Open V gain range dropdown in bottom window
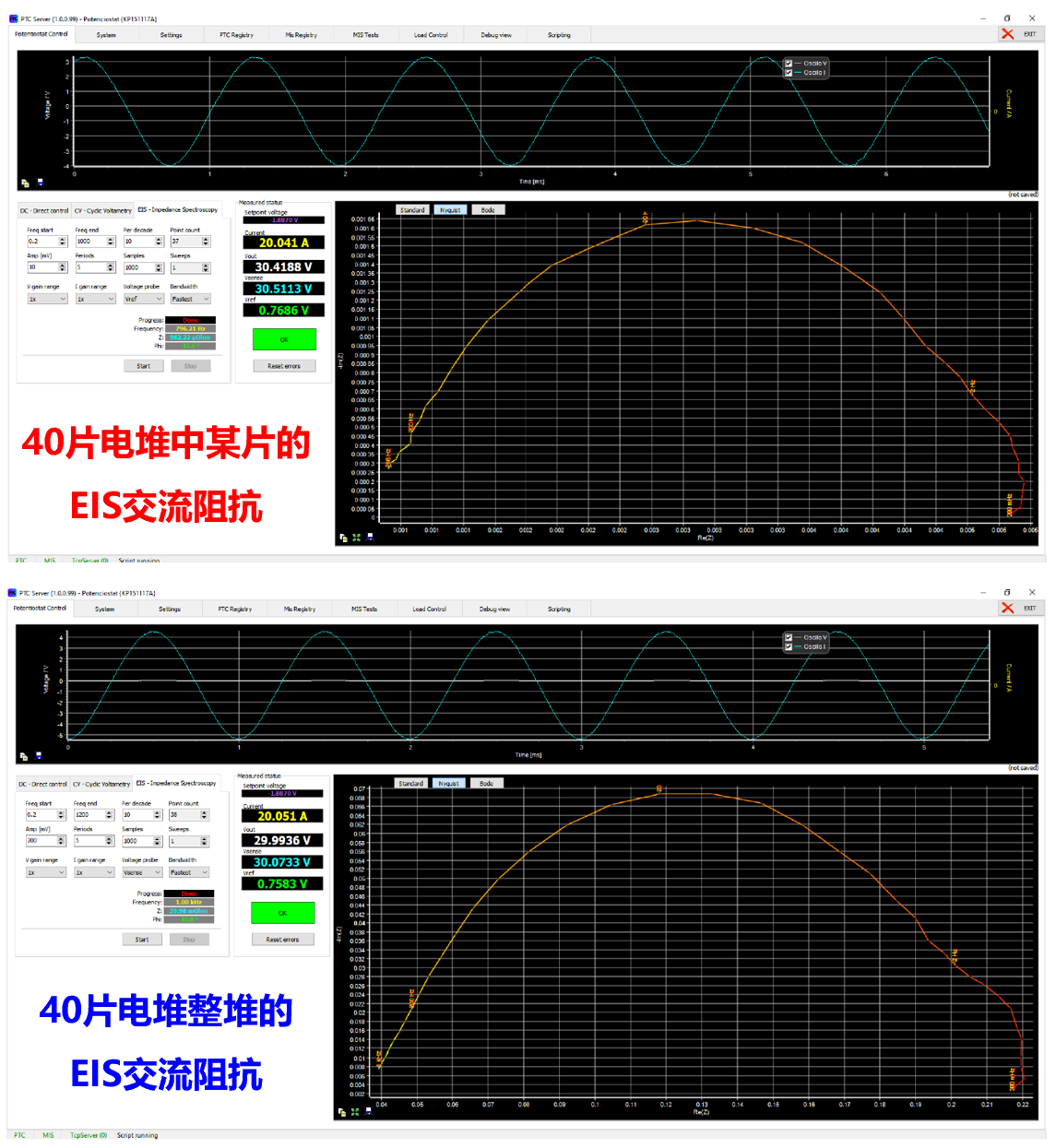 click(x=45, y=872)
